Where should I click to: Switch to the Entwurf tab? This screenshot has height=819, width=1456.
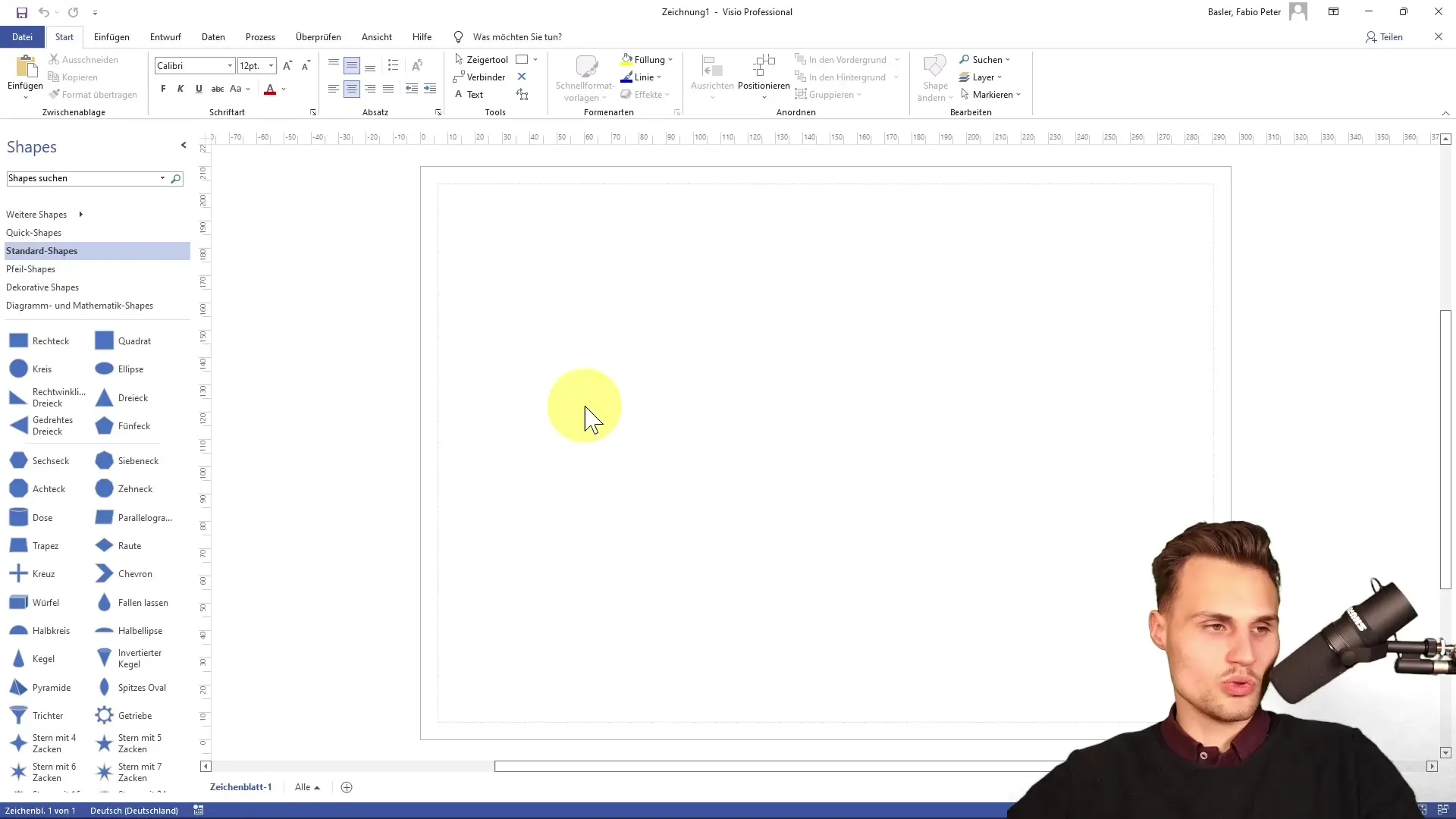(x=165, y=36)
